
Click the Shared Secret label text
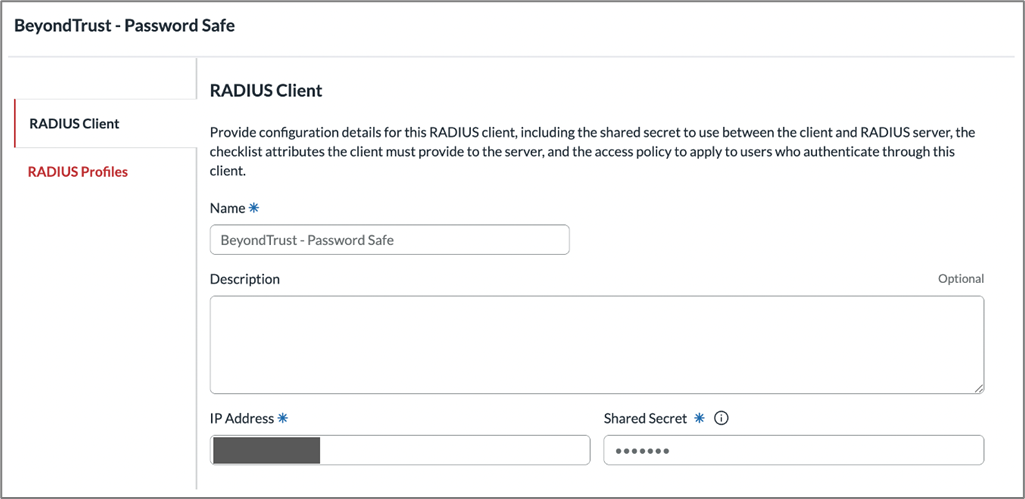pyautogui.click(x=645, y=419)
